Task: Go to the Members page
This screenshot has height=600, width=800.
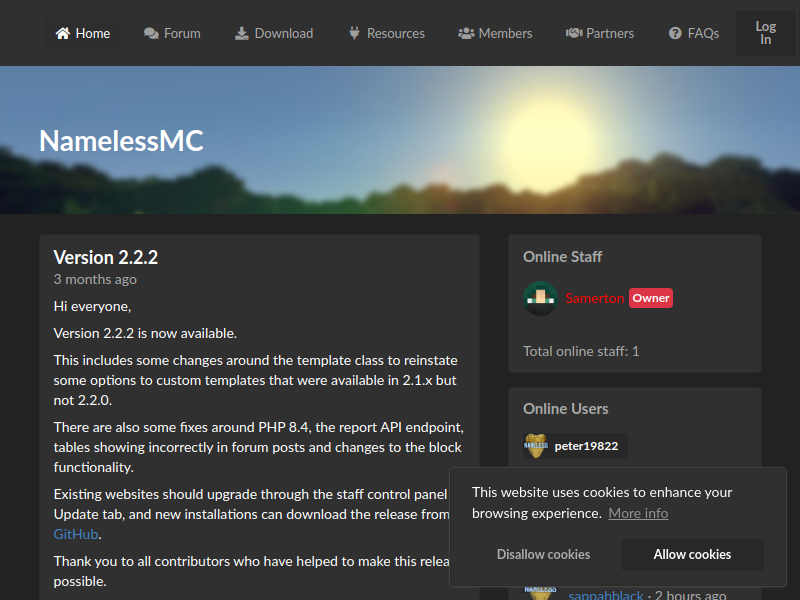Action: tap(495, 34)
